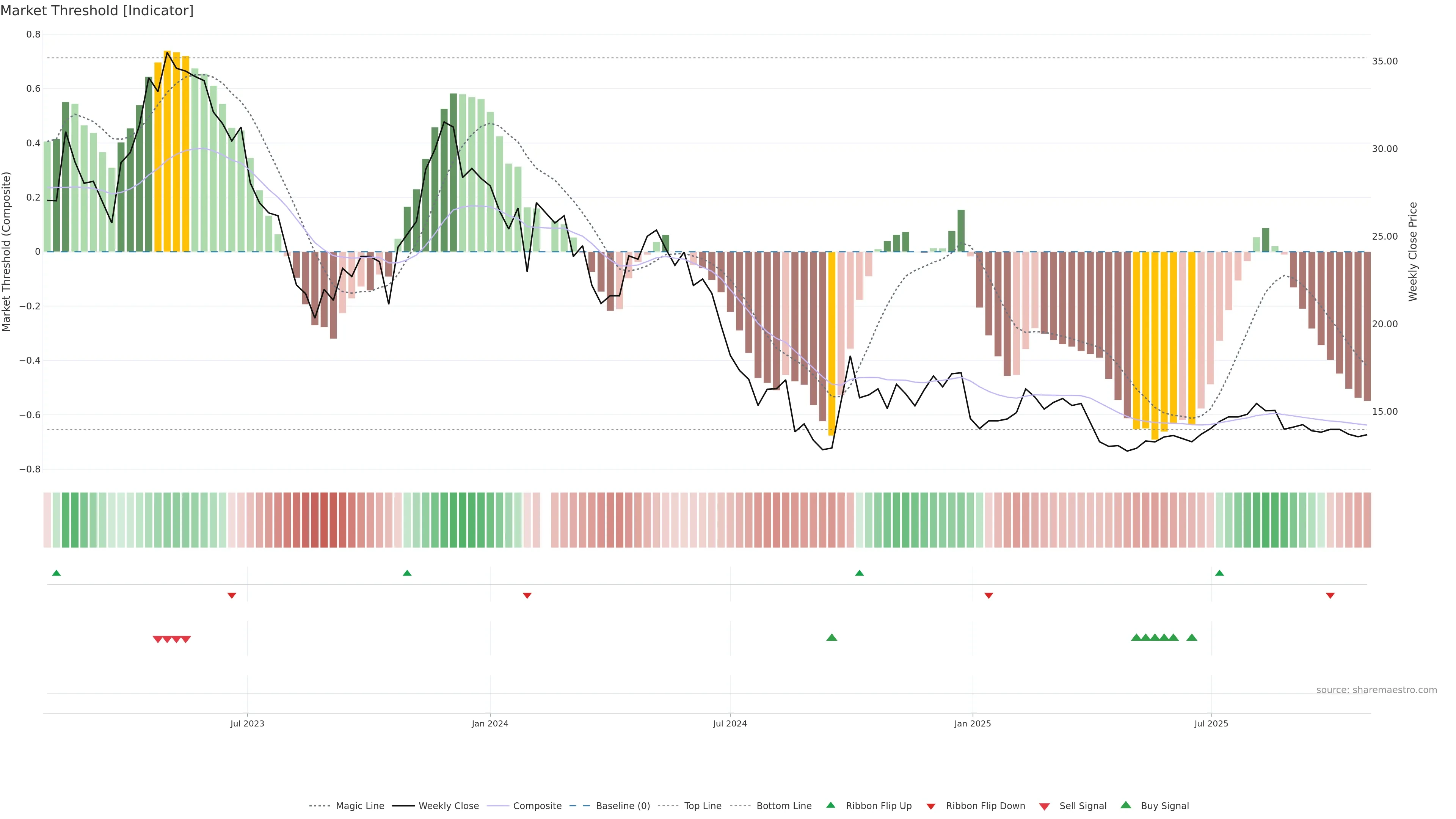1456x819 pixels.
Task: Toggle the Composite legend entry
Action: point(537,806)
